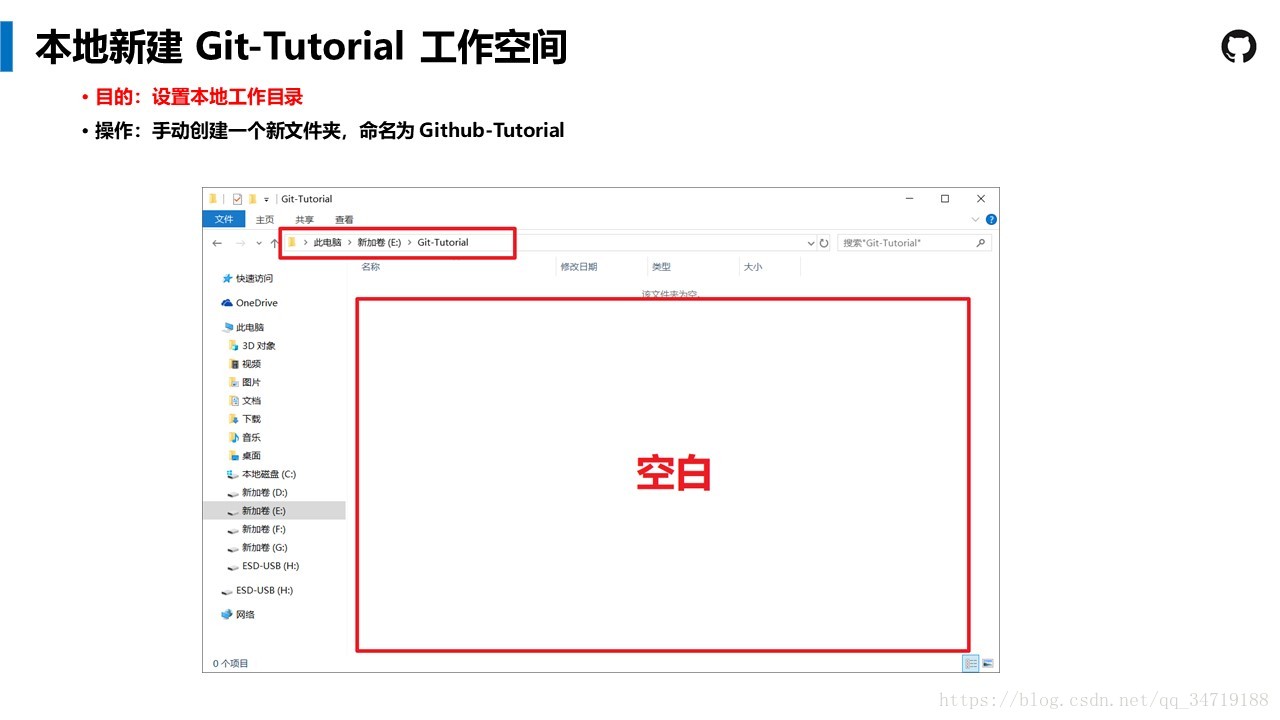
Task: Switch to details view in status bar
Action: click(971, 663)
